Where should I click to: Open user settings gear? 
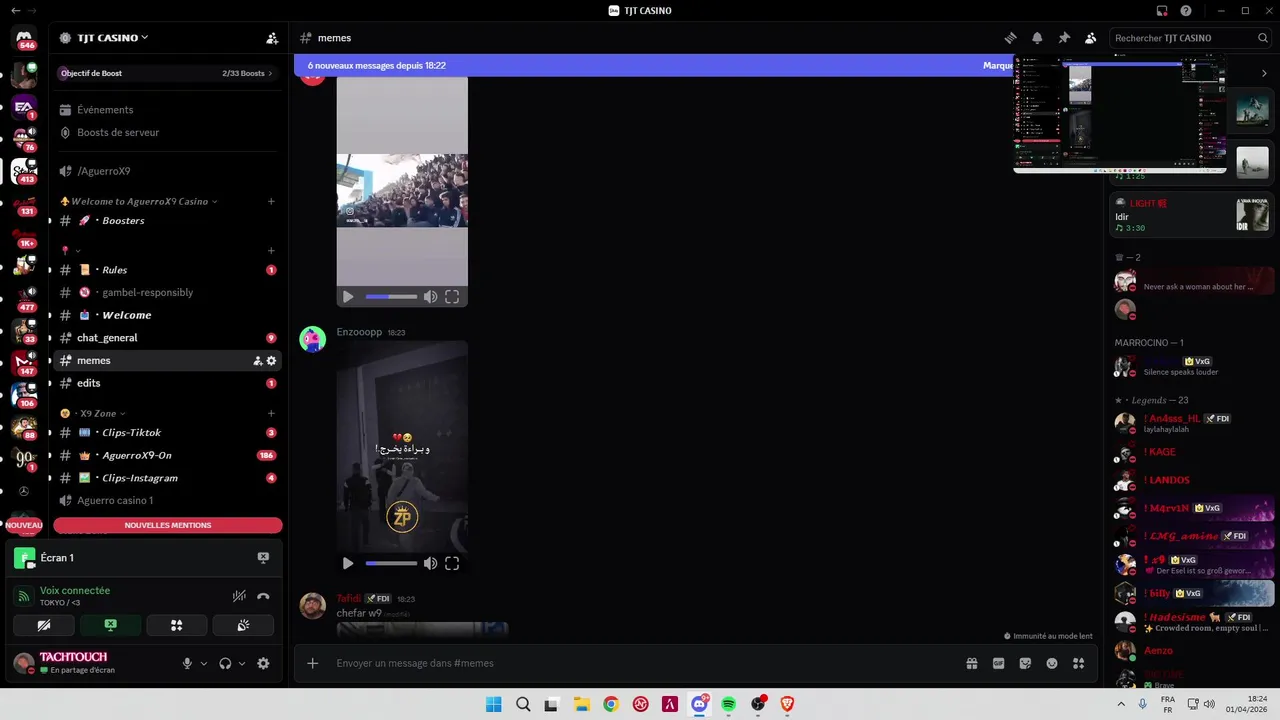click(x=263, y=663)
